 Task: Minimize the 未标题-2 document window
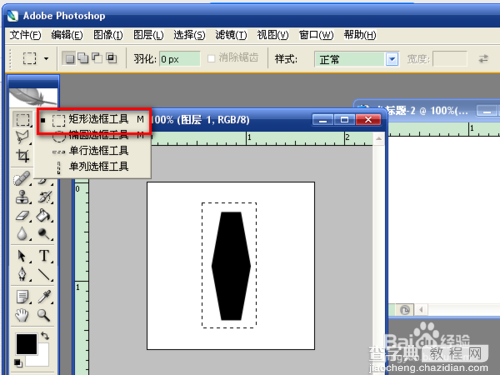pyautogui.click(x=487, y=111)
